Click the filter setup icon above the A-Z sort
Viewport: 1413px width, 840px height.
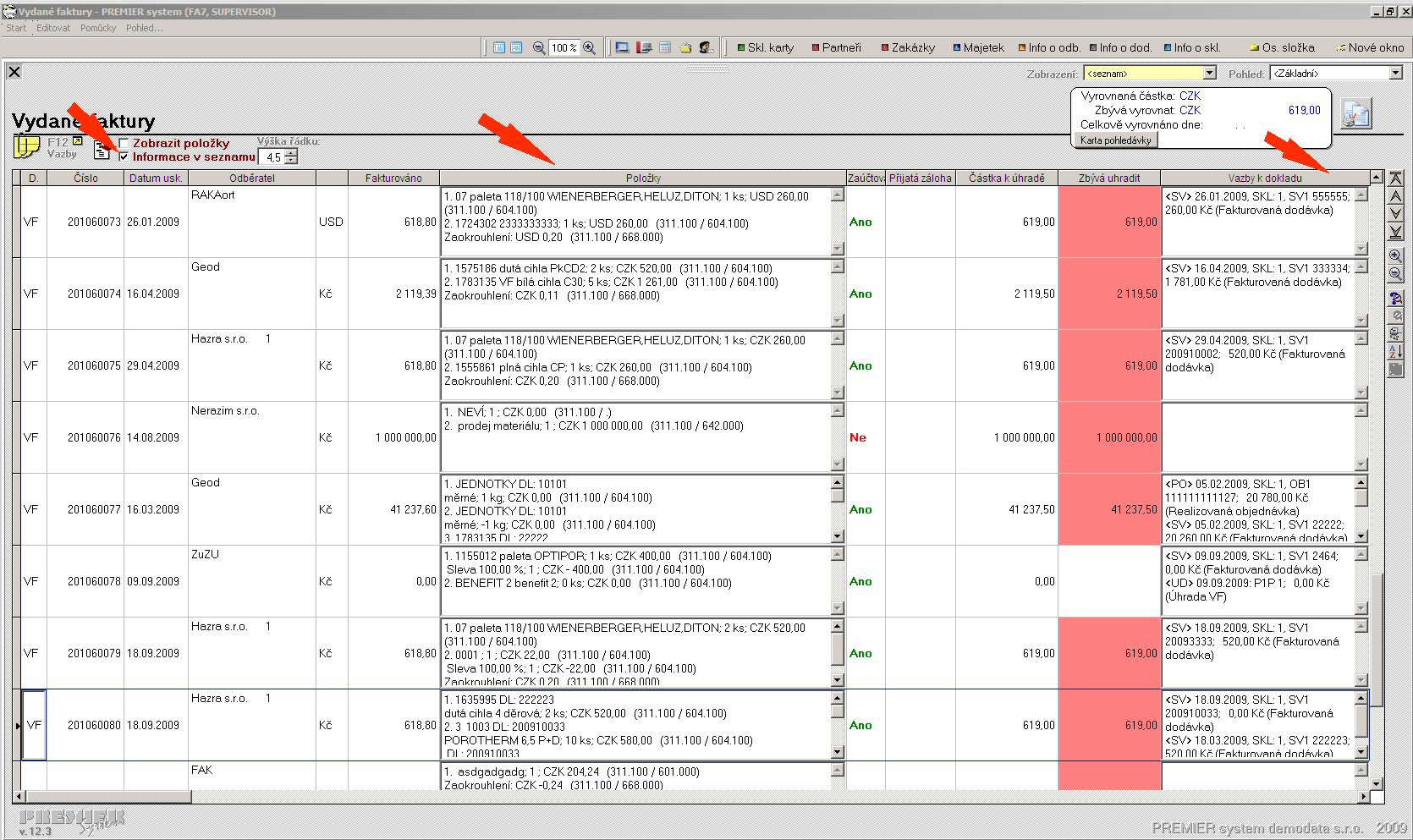coord(1396,333)
